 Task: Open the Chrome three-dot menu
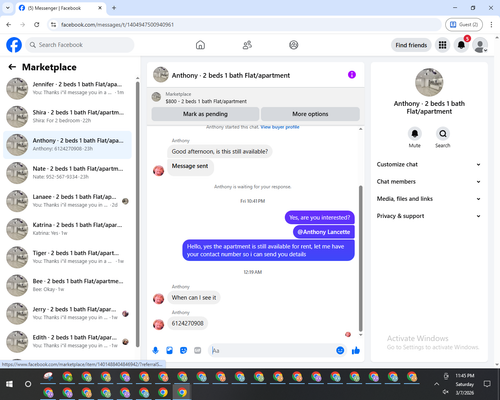(x=491, y=25)
